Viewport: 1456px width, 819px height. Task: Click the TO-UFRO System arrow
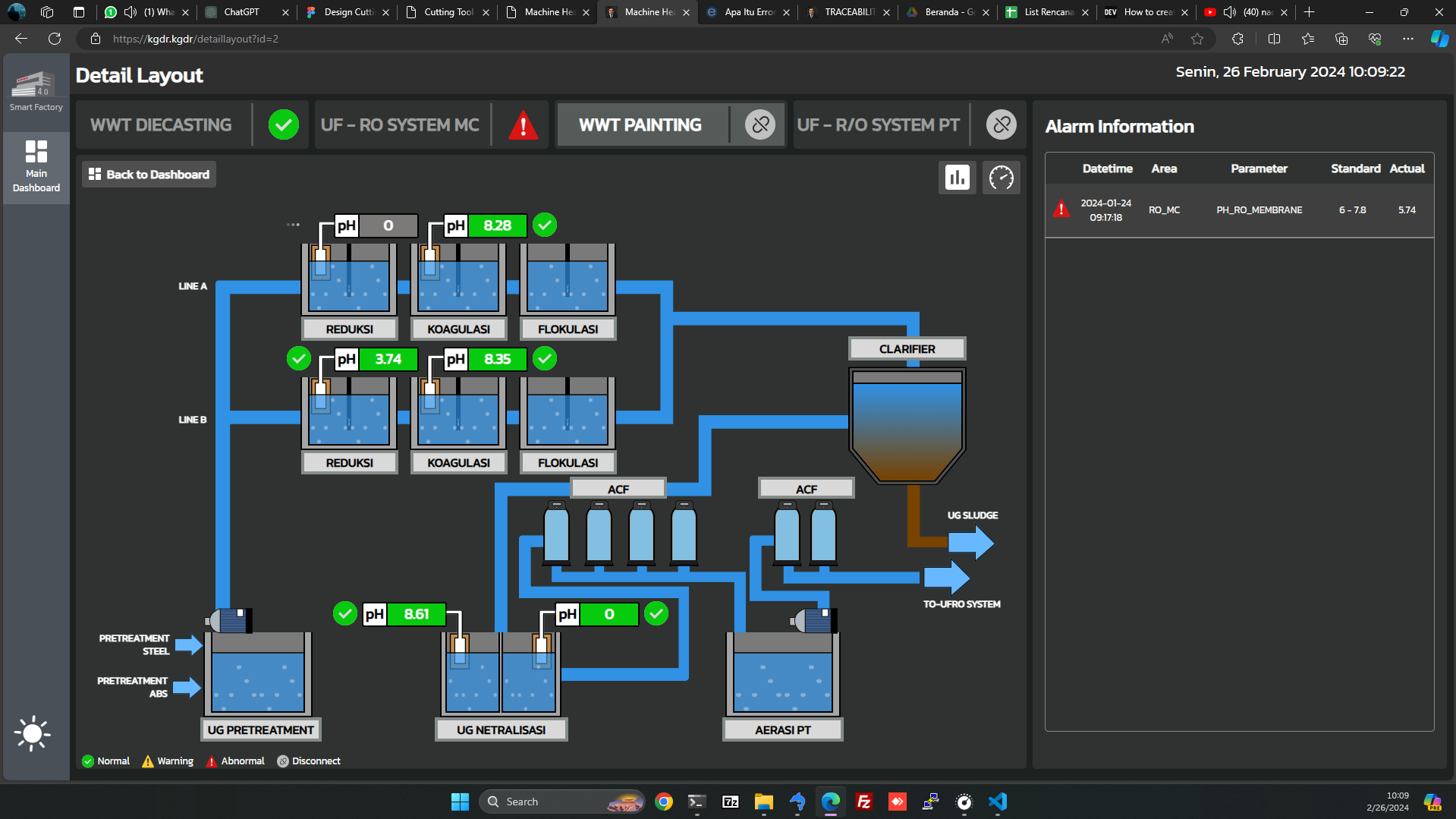pyautogui.click(x=946, y=578)
